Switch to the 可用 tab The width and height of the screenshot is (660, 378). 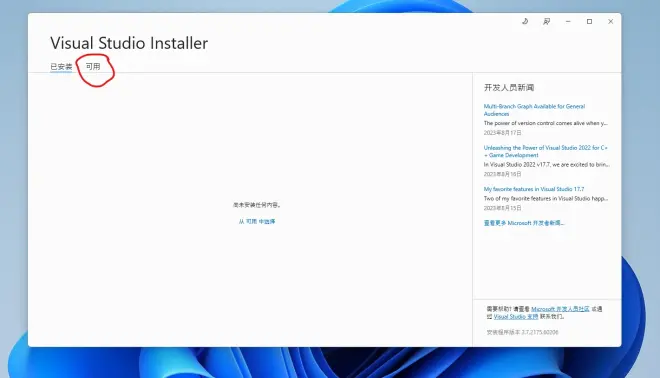(x=93, y=67)
